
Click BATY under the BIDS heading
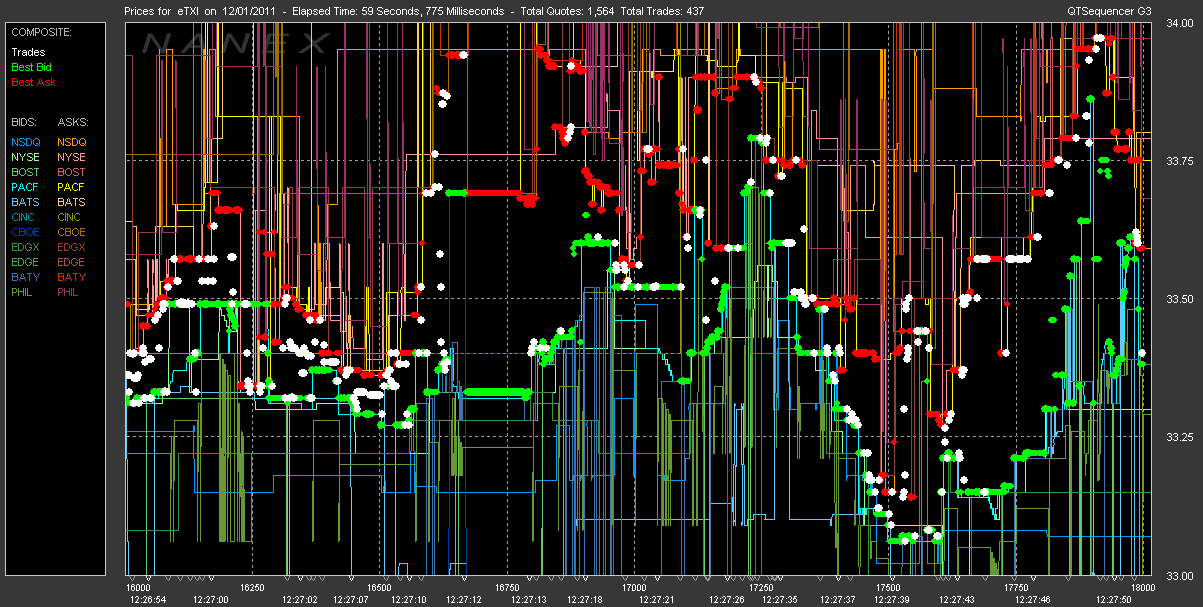(26, 277)
